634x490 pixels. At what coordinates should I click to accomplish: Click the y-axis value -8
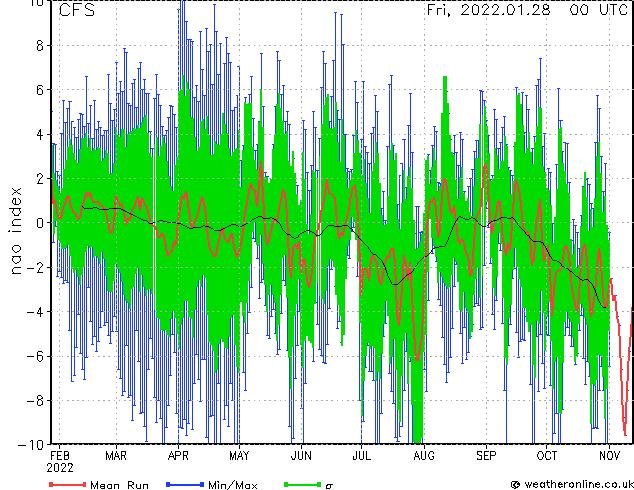pyautogui.click(x=35, y=400)
